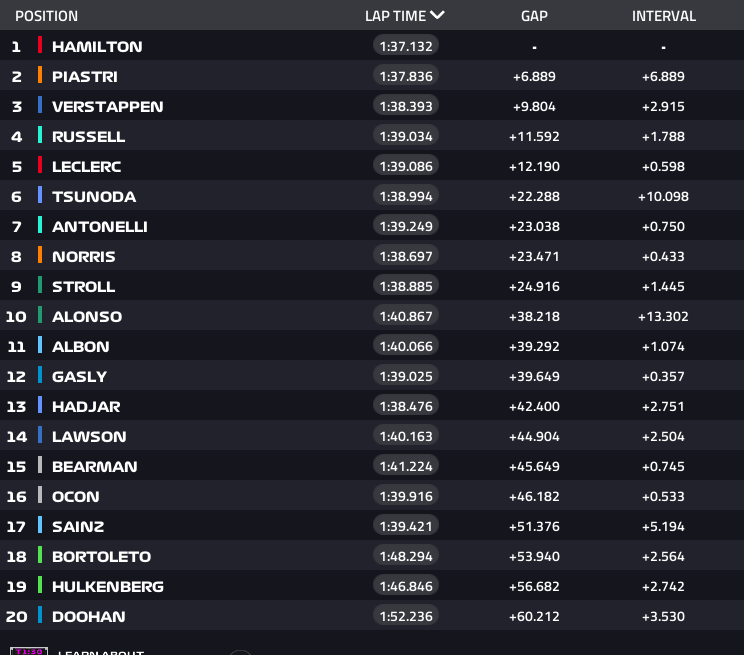Click the purple timing icon at bottom left

[x=28, y=650]
